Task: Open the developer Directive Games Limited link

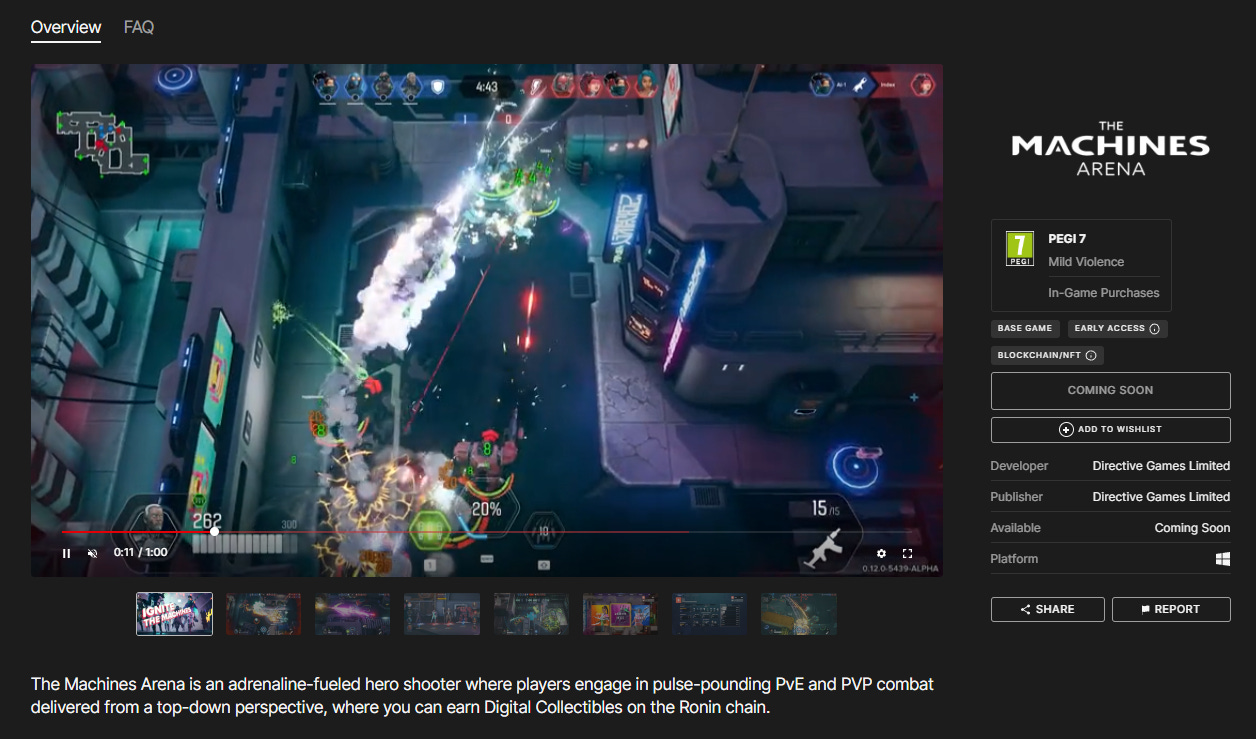Action: [1161, 466]
